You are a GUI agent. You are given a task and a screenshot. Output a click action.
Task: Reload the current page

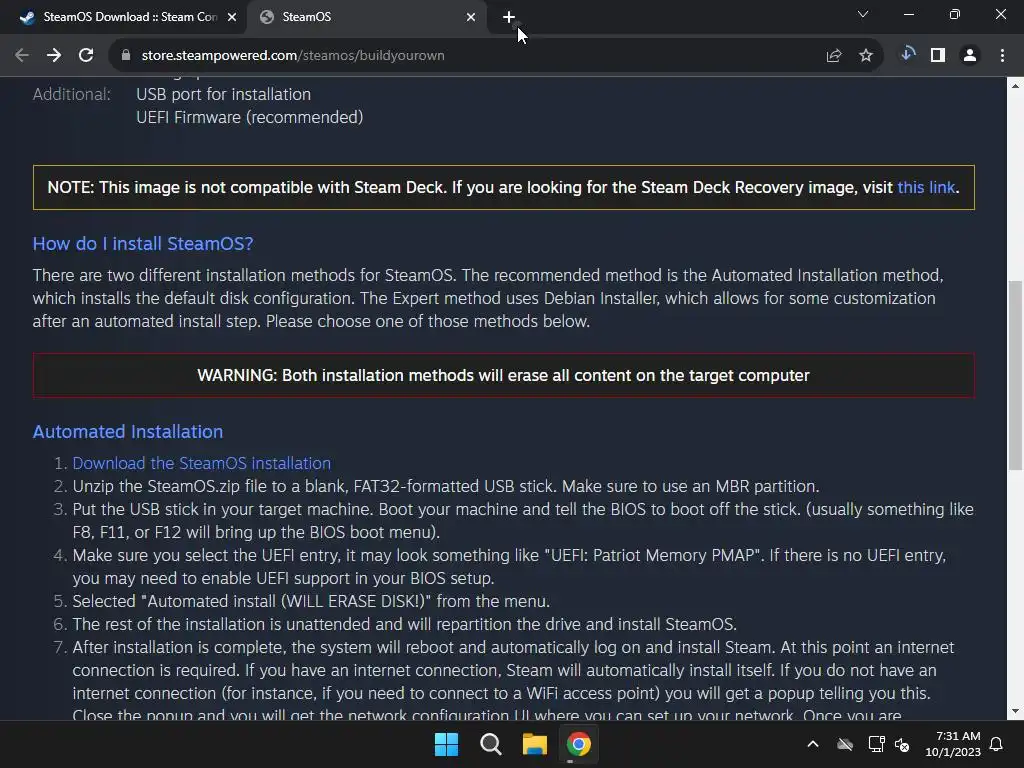(x=86, y=56)
